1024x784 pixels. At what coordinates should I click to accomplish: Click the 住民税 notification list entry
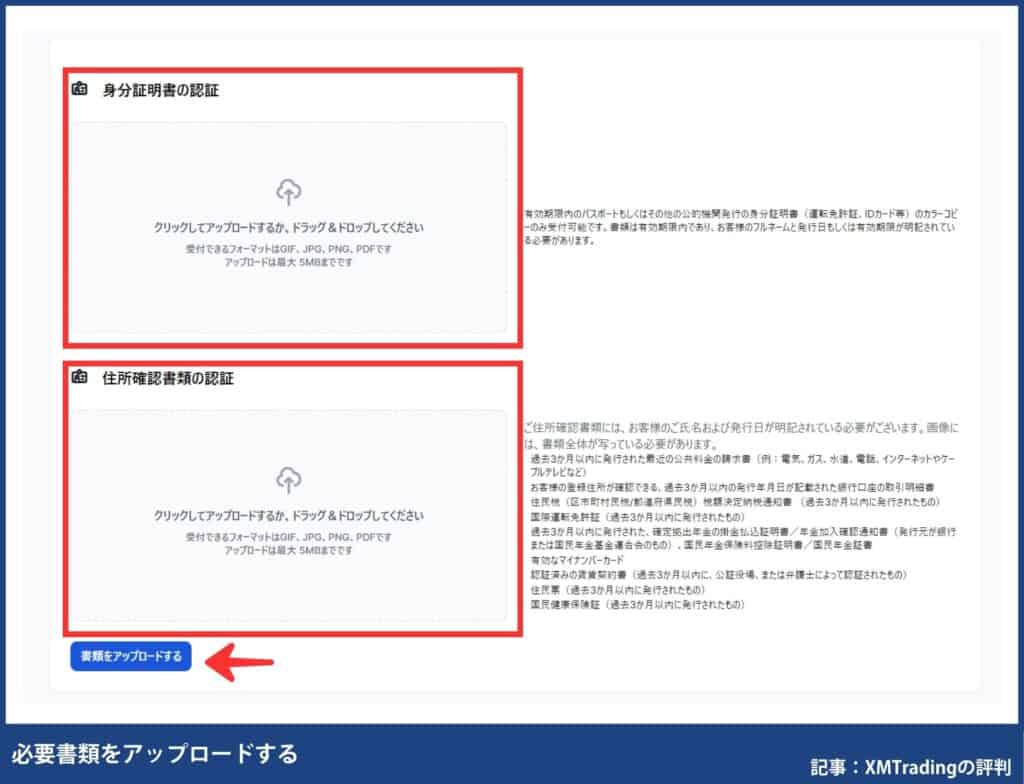point(735,502)
